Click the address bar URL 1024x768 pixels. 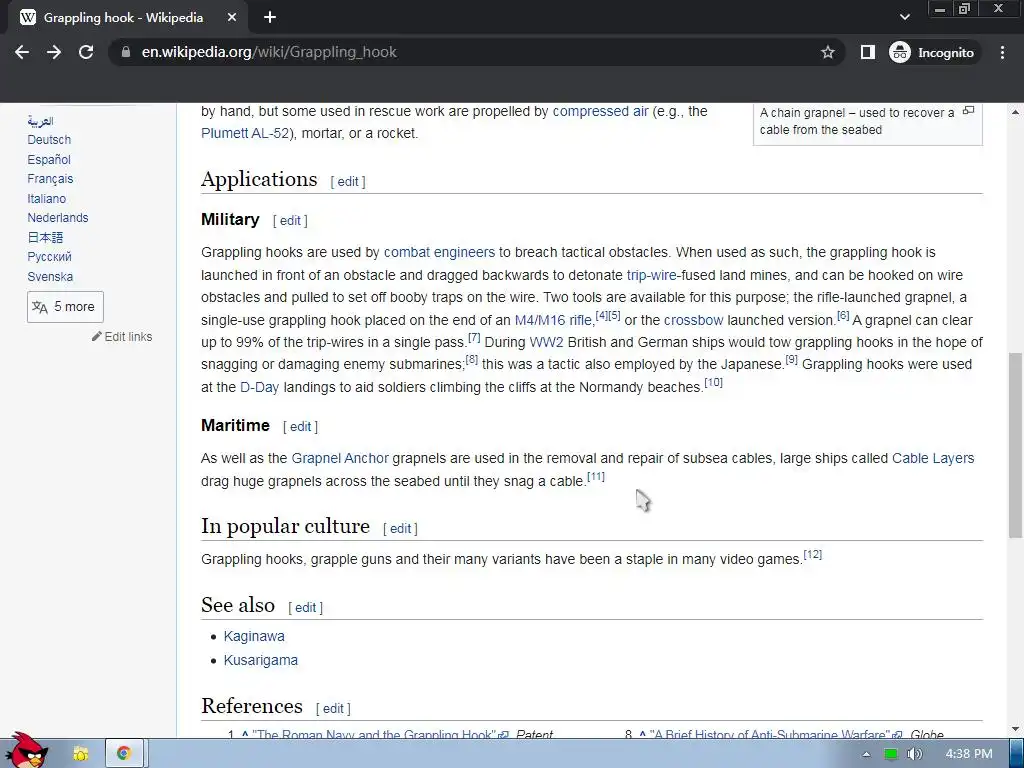pos(269,52)
